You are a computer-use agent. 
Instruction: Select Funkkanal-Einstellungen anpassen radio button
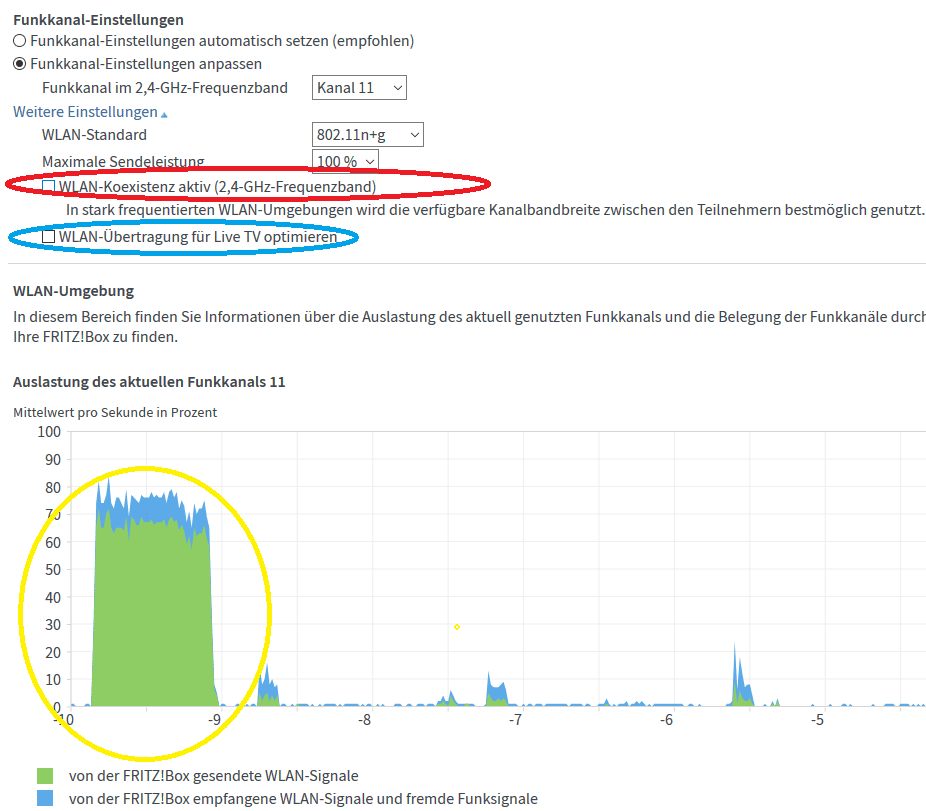19,64
